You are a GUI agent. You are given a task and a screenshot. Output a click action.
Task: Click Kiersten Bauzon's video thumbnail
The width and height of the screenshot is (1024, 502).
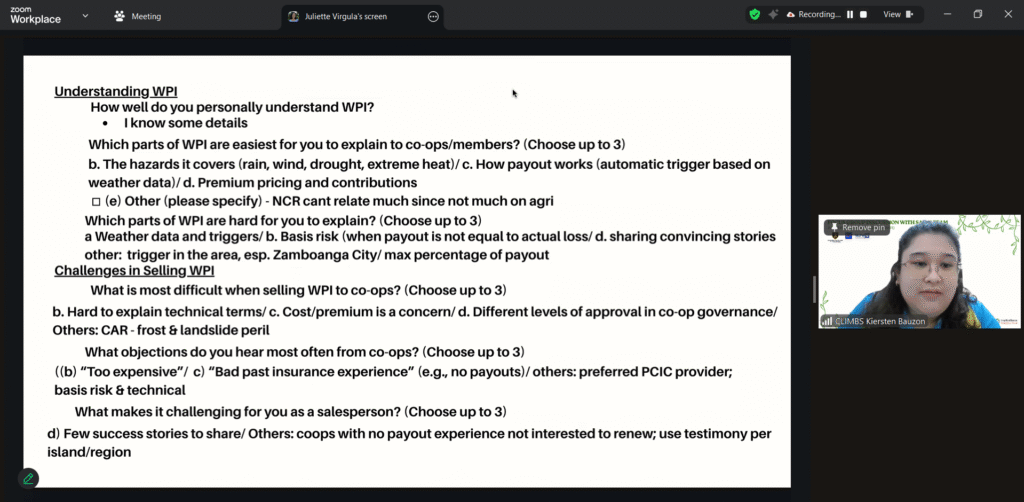(919, 270)
